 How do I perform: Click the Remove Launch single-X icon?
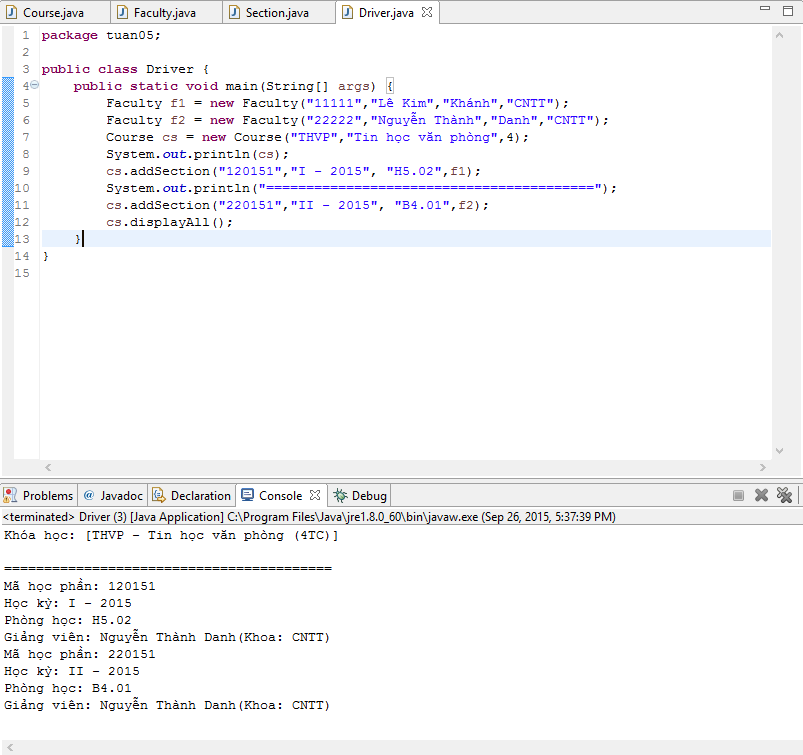point(762,495)
